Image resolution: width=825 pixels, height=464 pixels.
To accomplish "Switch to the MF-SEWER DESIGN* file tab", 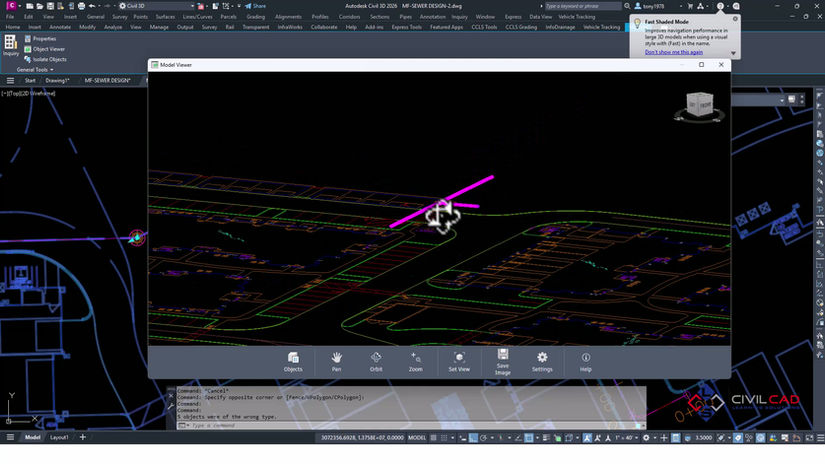I will coord(107,80).
